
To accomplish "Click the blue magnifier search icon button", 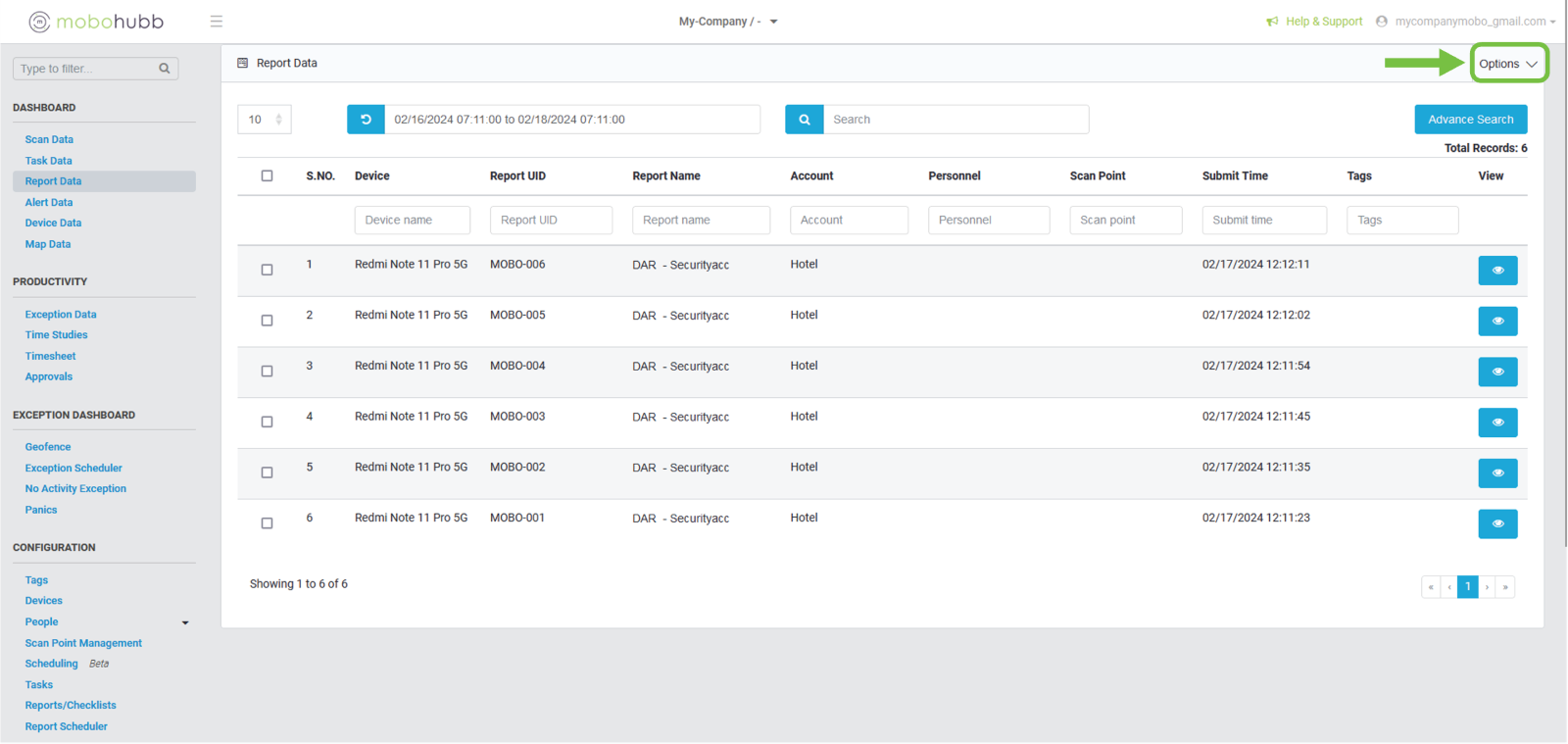I will (x=804, y=120).
